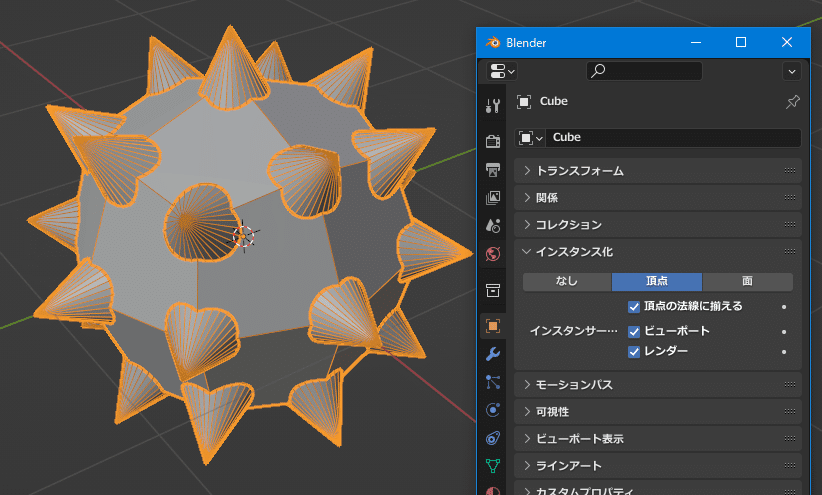
Task: Minimize the Blender properties window
Action: point(696,42)
